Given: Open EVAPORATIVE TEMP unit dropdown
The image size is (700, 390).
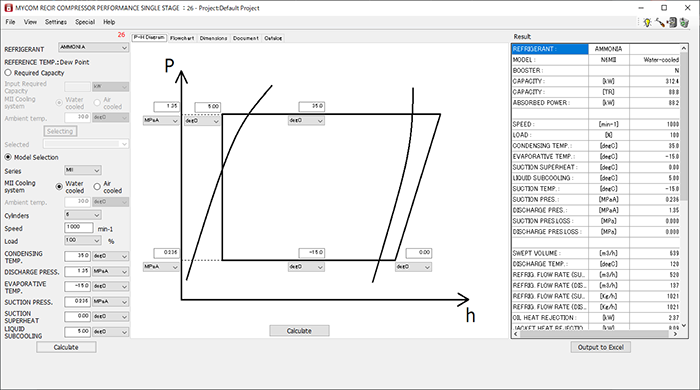Looking at the screenshot, I should pos(110,286).
